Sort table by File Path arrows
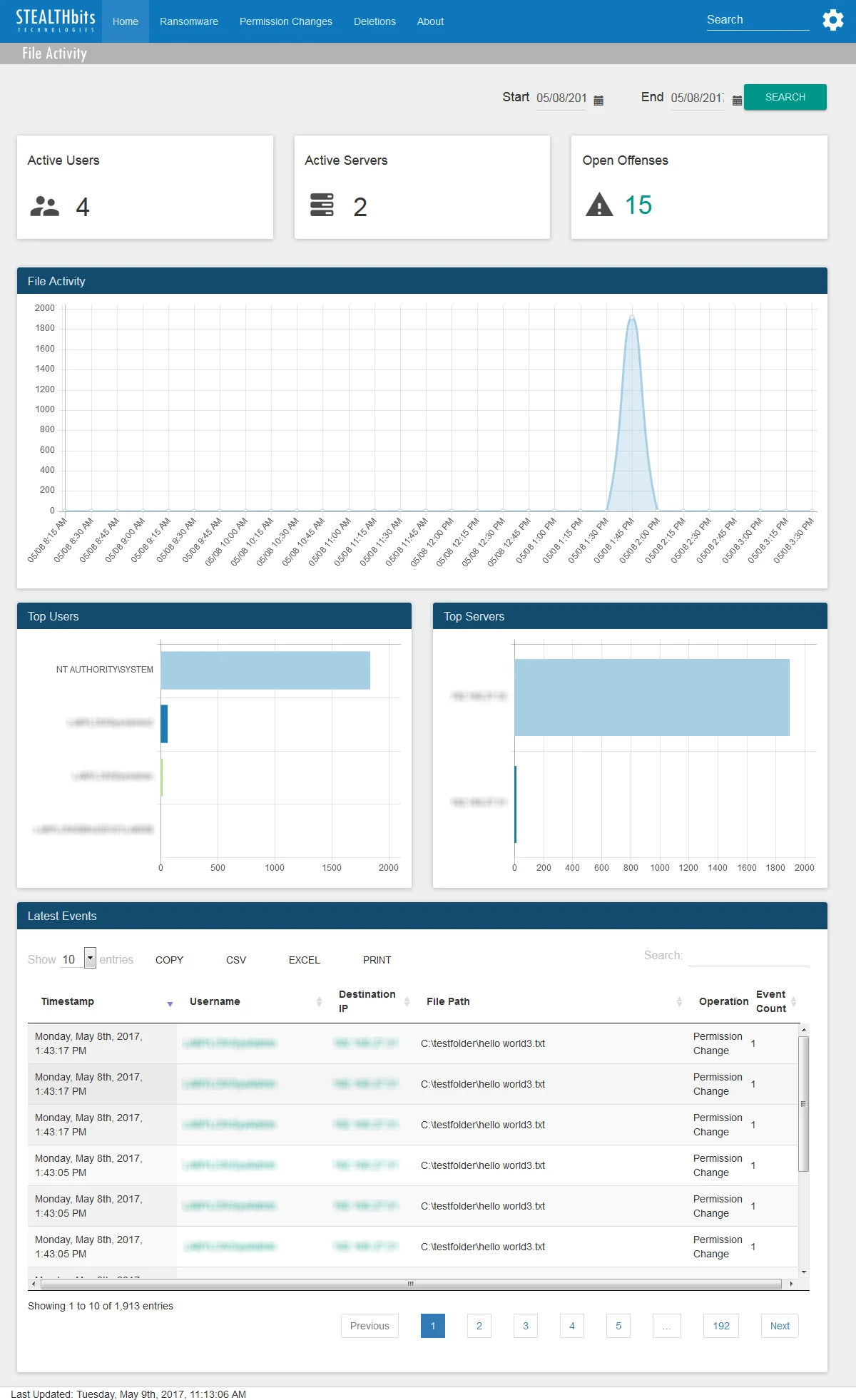 (x=679, y=1001)
